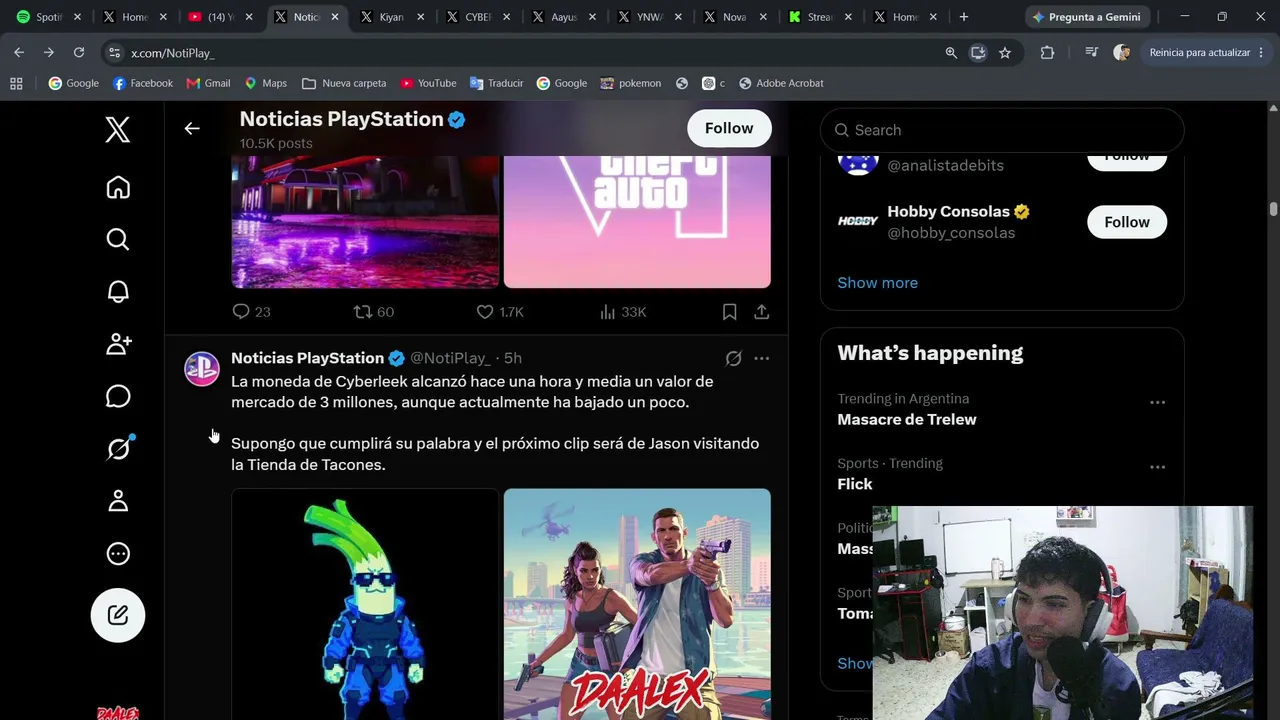Open the DAALEX GTA artwork image
Viewport: 1280px width, 720px height.
coord(637,604)
